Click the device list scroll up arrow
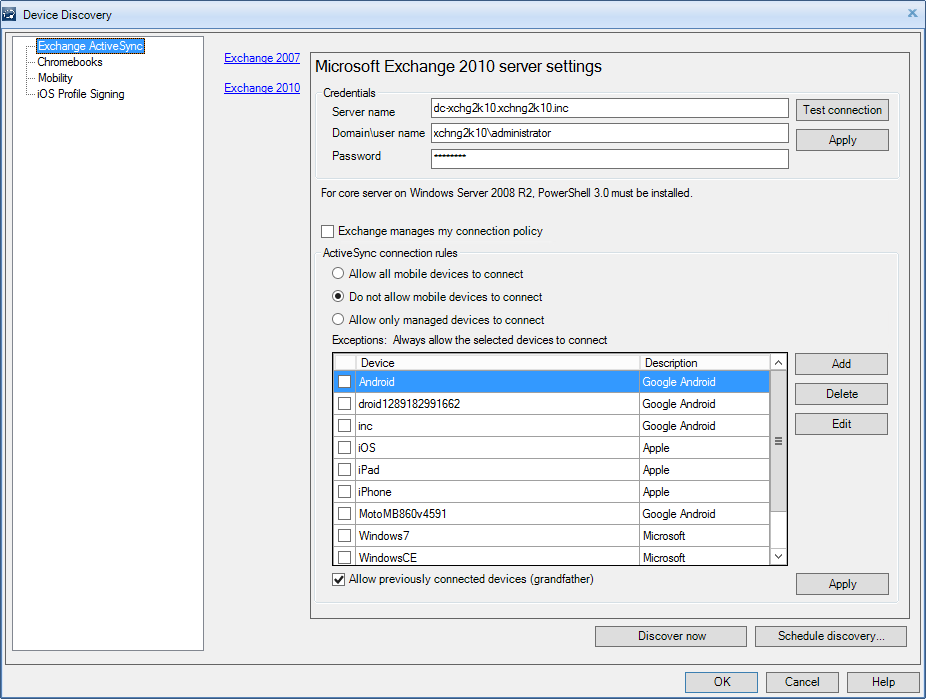 coord(778,362)
